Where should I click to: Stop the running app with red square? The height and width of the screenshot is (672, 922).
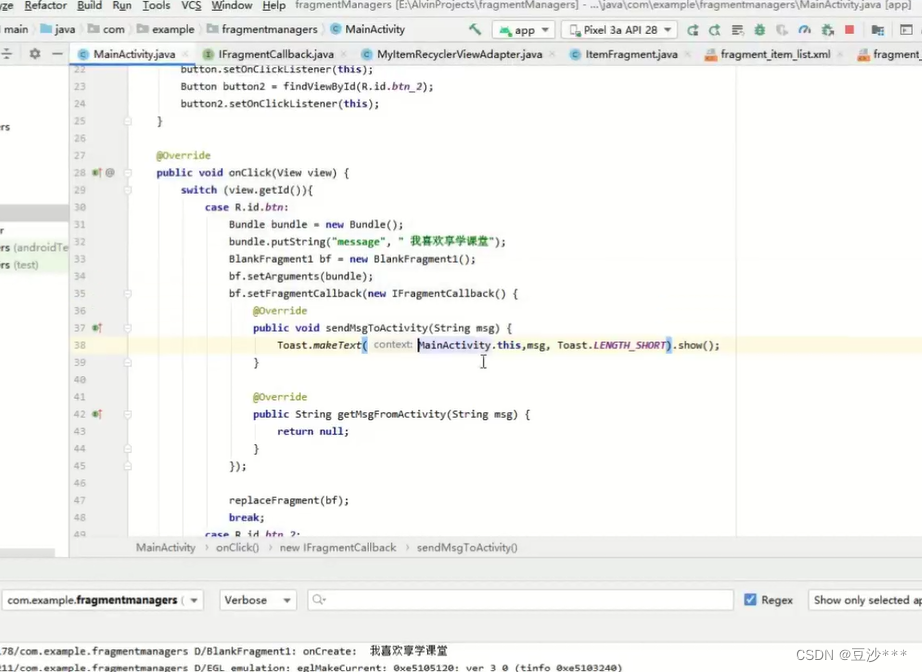[850, 29]
